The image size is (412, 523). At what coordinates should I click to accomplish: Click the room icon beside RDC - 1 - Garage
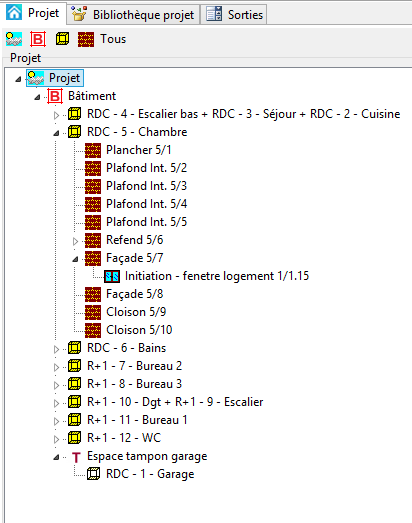(93, 474)
